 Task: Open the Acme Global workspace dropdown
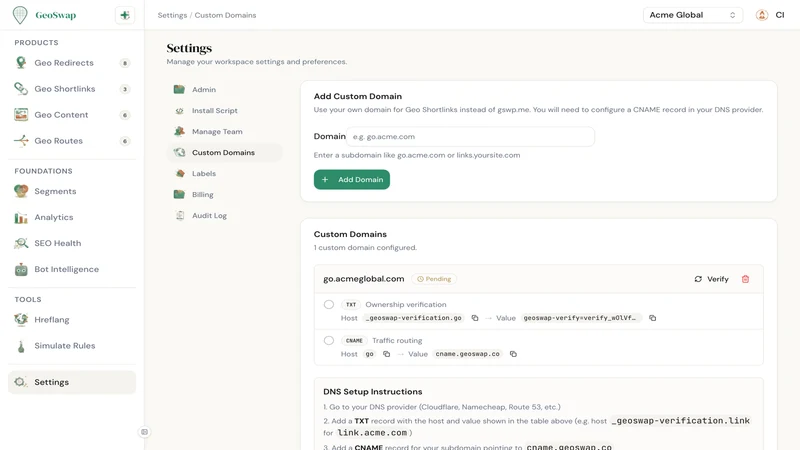pyautogui.click(x=692, y=15)
